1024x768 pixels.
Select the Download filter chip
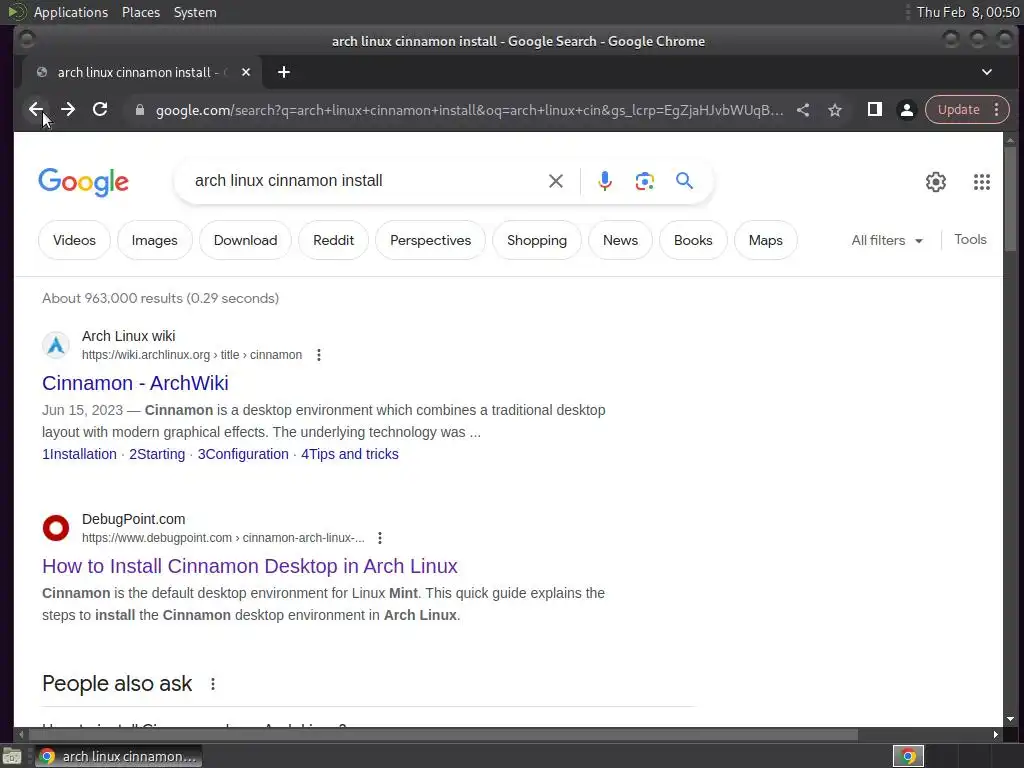click(x=246, y=240)
